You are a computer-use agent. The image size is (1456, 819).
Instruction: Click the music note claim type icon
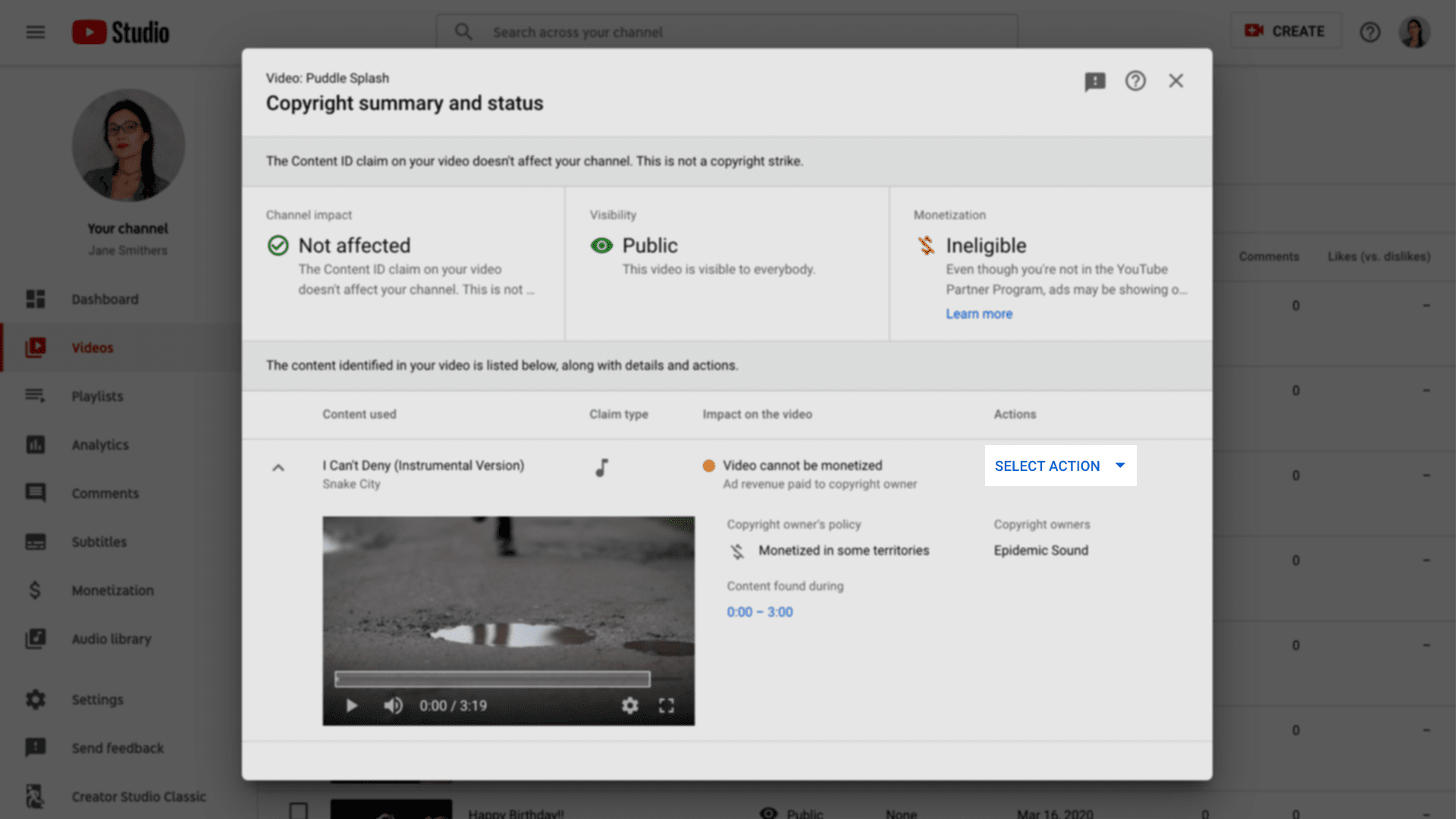602,467
